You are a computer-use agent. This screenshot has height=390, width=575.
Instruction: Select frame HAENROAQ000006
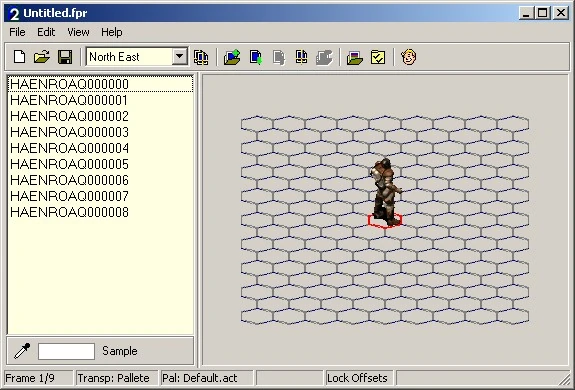pos(100,180)
